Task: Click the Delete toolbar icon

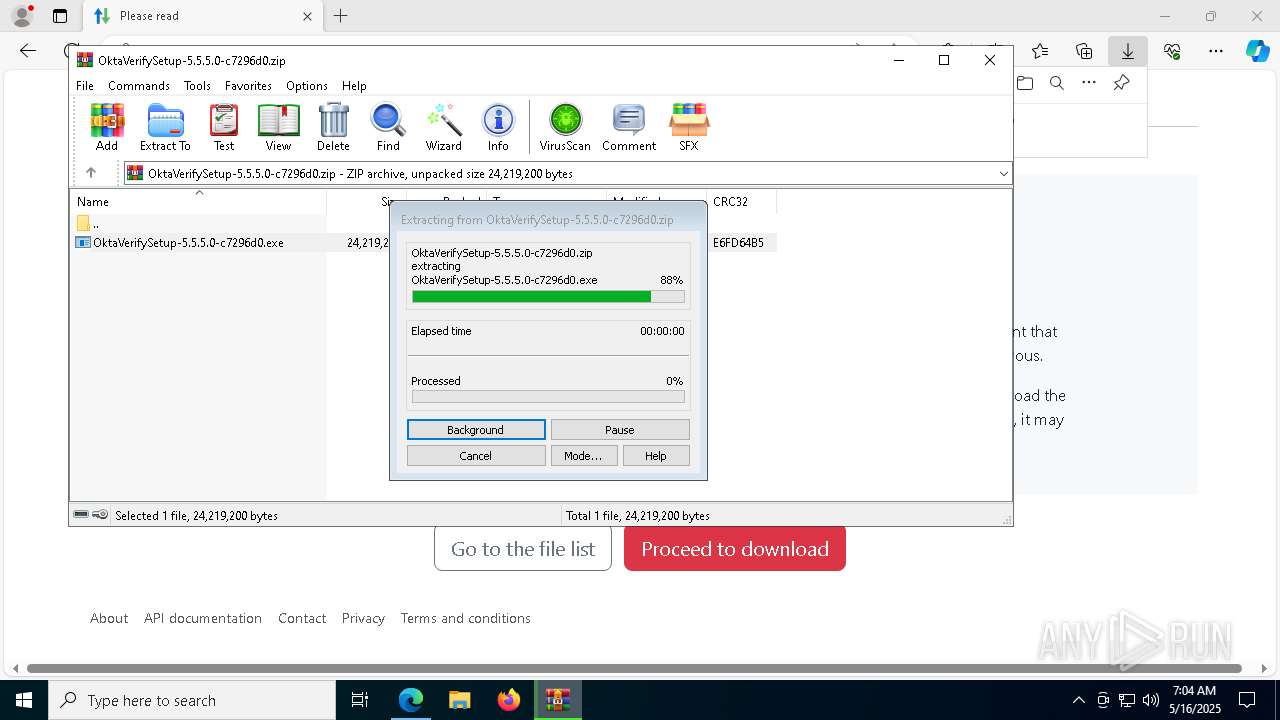Action: pyautogui.click(x=333, y=127)
